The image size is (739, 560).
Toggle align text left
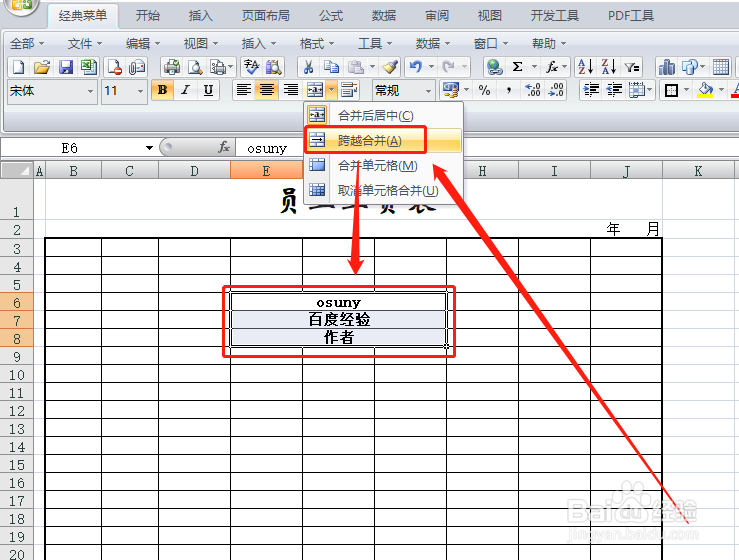243,90
